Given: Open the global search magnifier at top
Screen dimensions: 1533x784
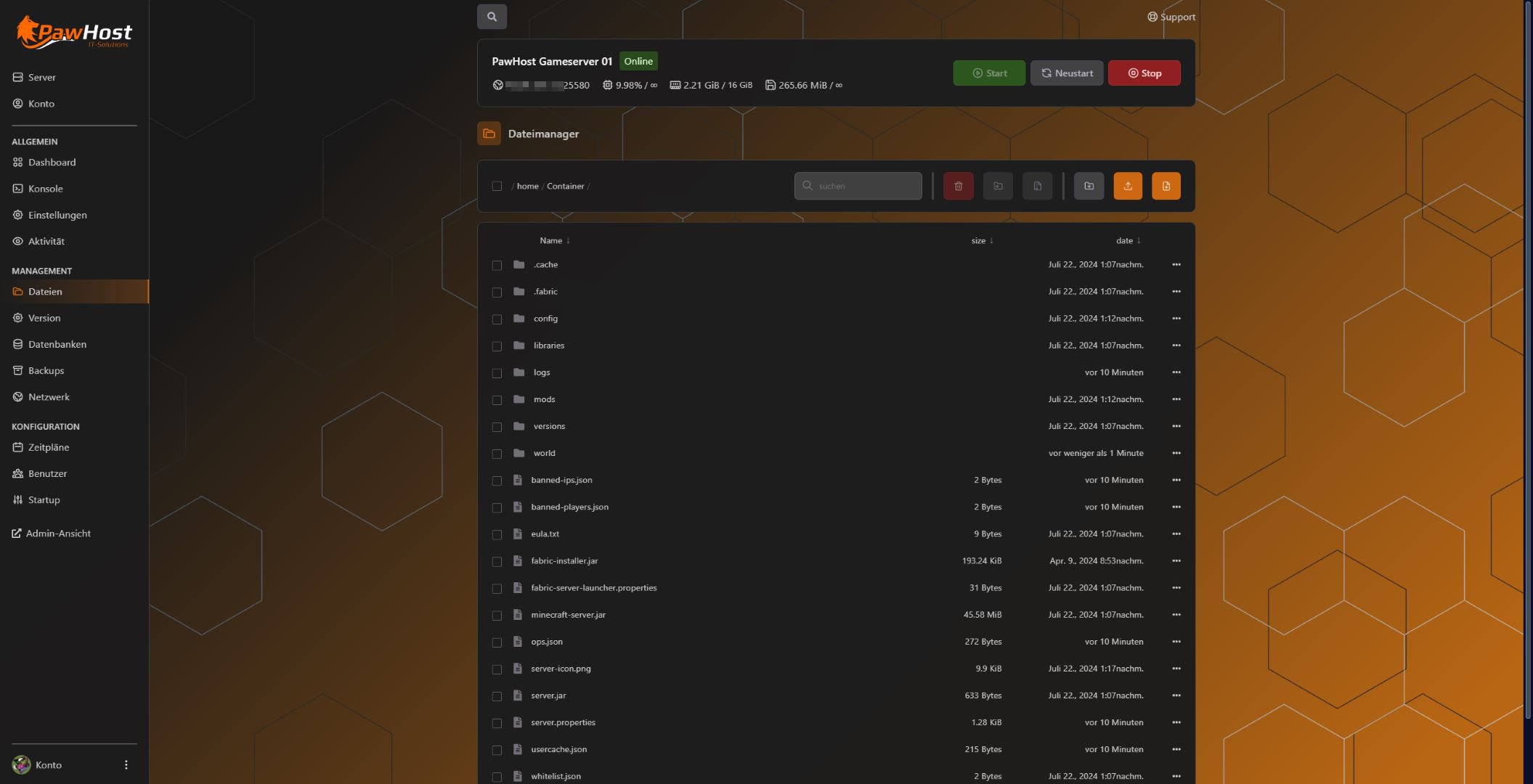Looking at the screenshot, I should (x=492, y=17).
